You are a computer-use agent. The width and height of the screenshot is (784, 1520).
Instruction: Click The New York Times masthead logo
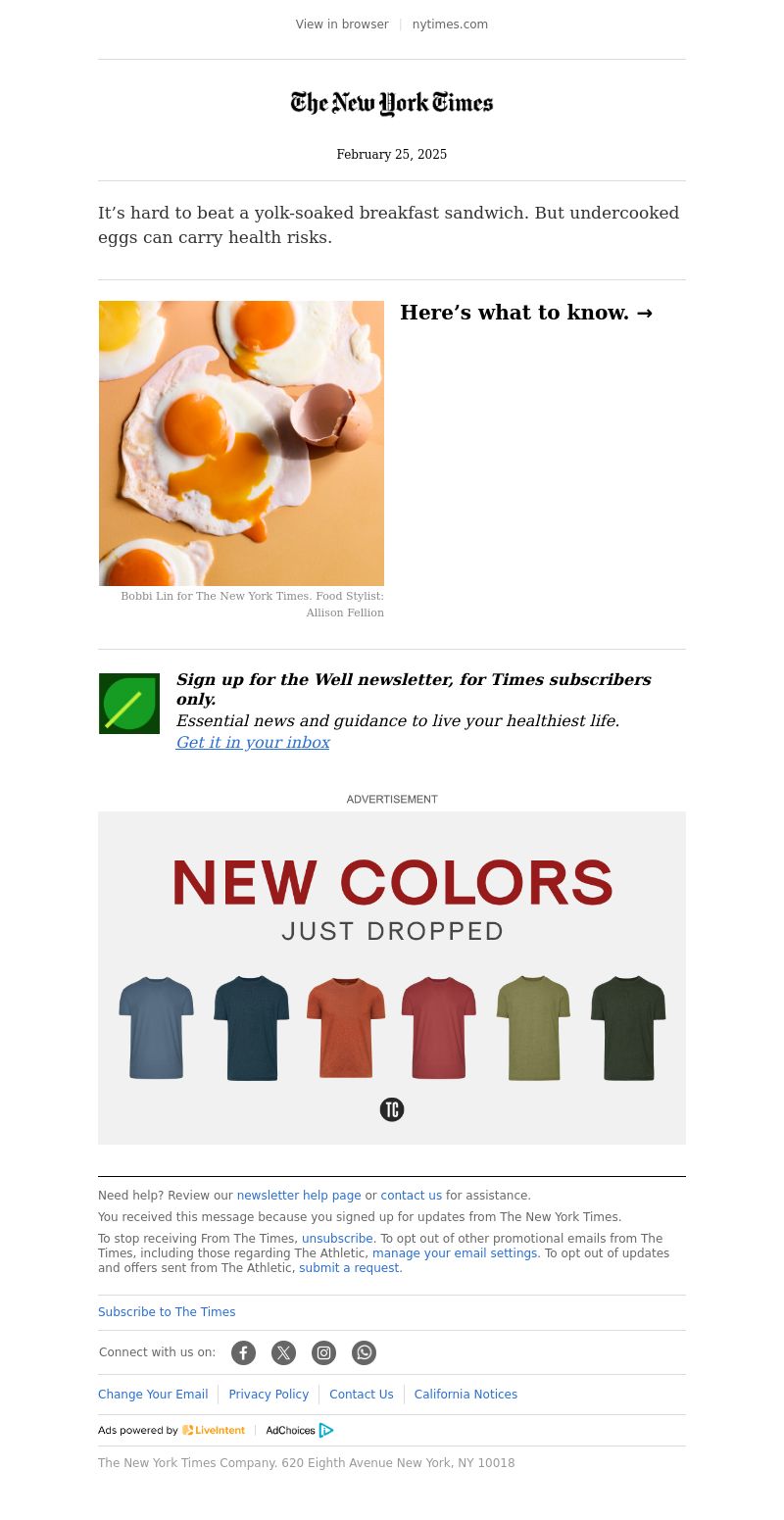pos(392,104)
